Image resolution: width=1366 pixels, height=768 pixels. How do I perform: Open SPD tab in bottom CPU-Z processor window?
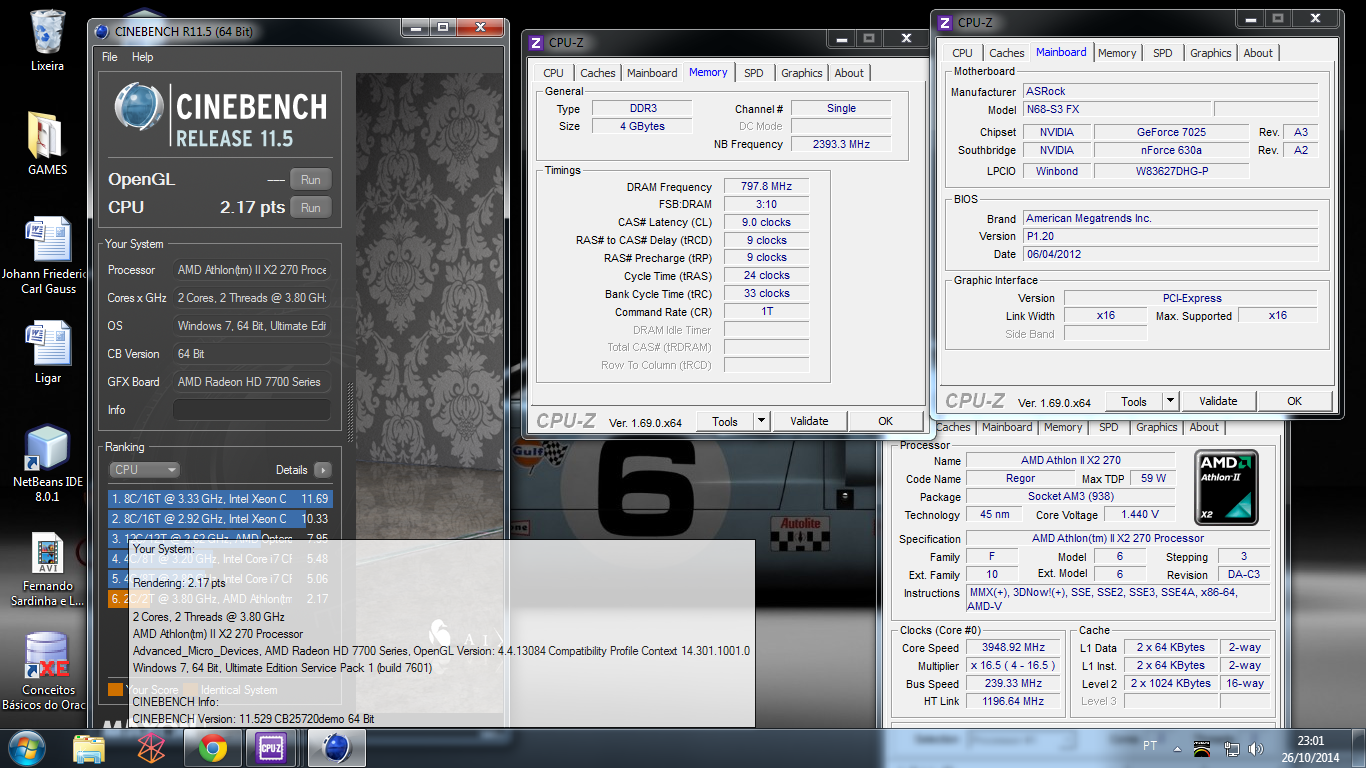[1109, 427]
